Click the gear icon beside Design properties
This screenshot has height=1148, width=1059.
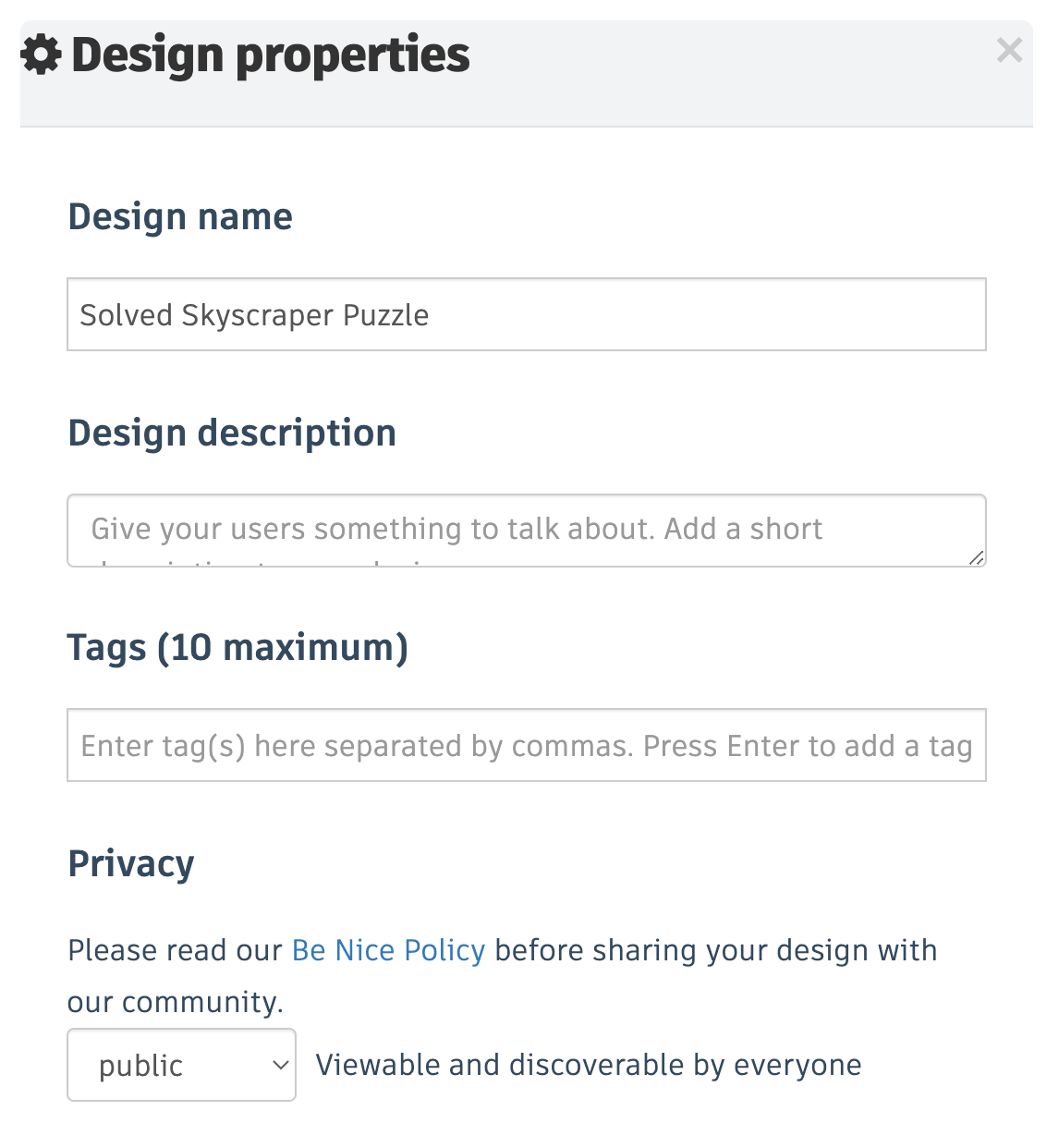[x=41, y=55]
